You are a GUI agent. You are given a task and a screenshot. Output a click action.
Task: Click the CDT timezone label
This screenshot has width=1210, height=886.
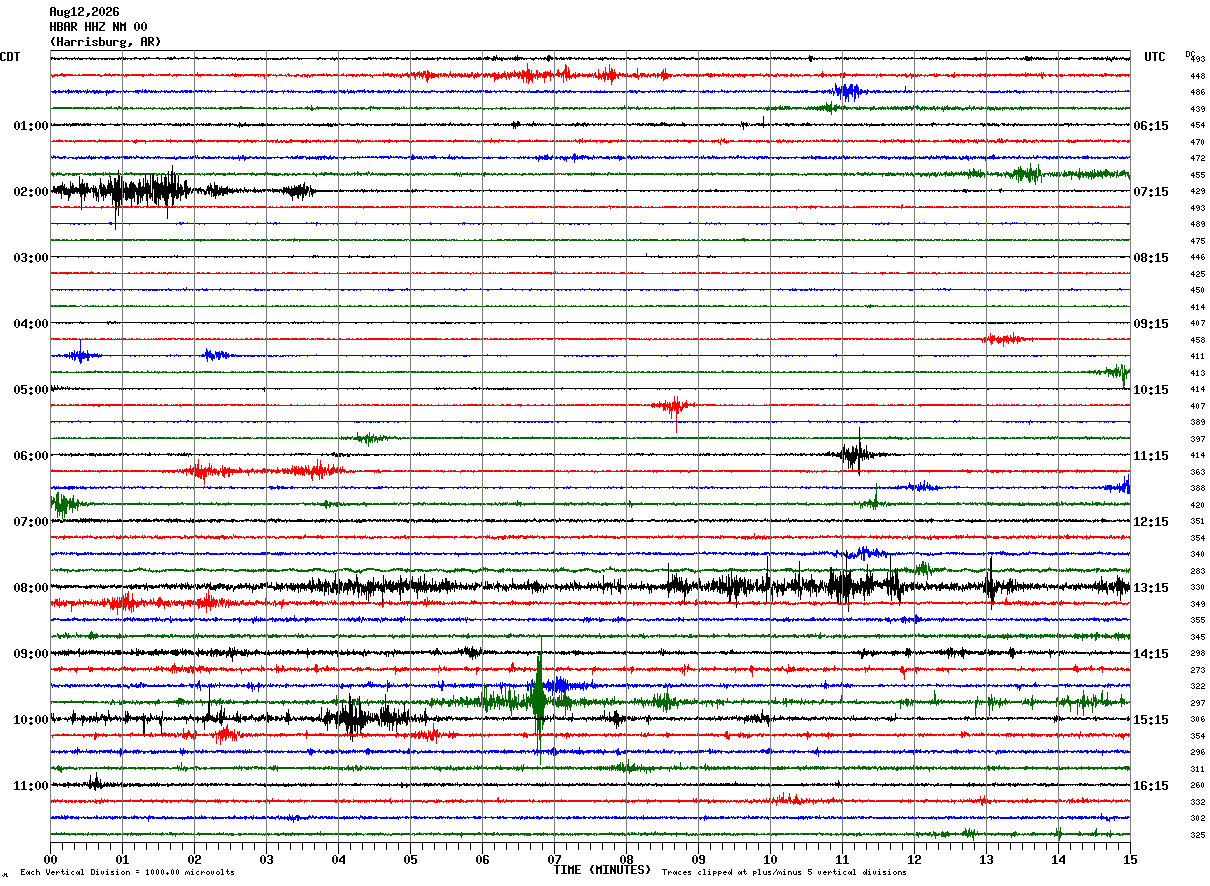[10, 57]
